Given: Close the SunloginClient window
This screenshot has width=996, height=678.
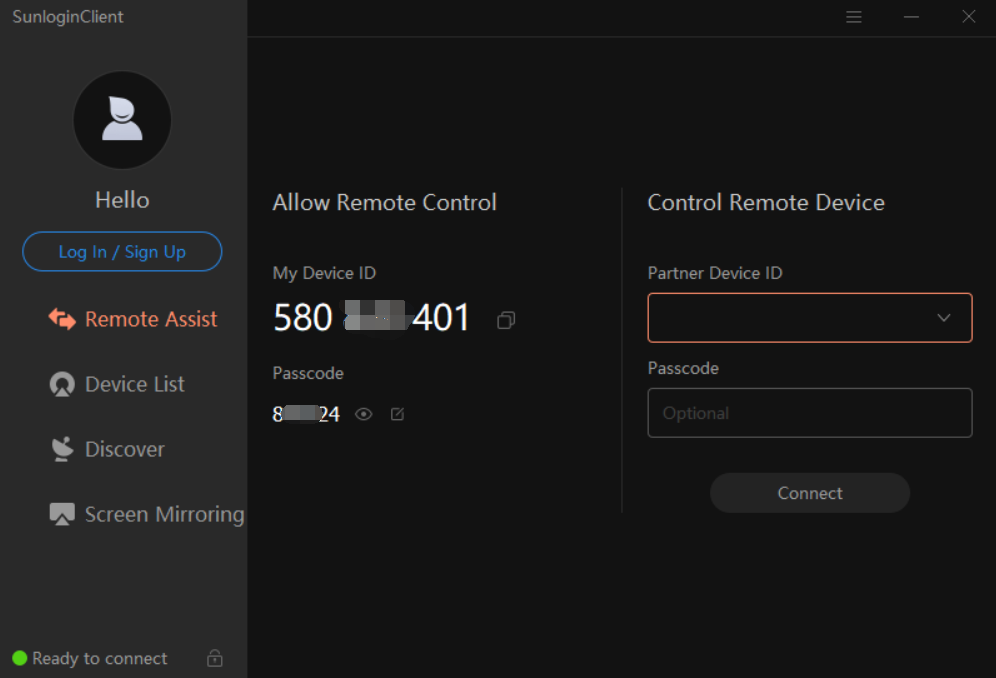Looking at the screenshot, I should [968, 17].
